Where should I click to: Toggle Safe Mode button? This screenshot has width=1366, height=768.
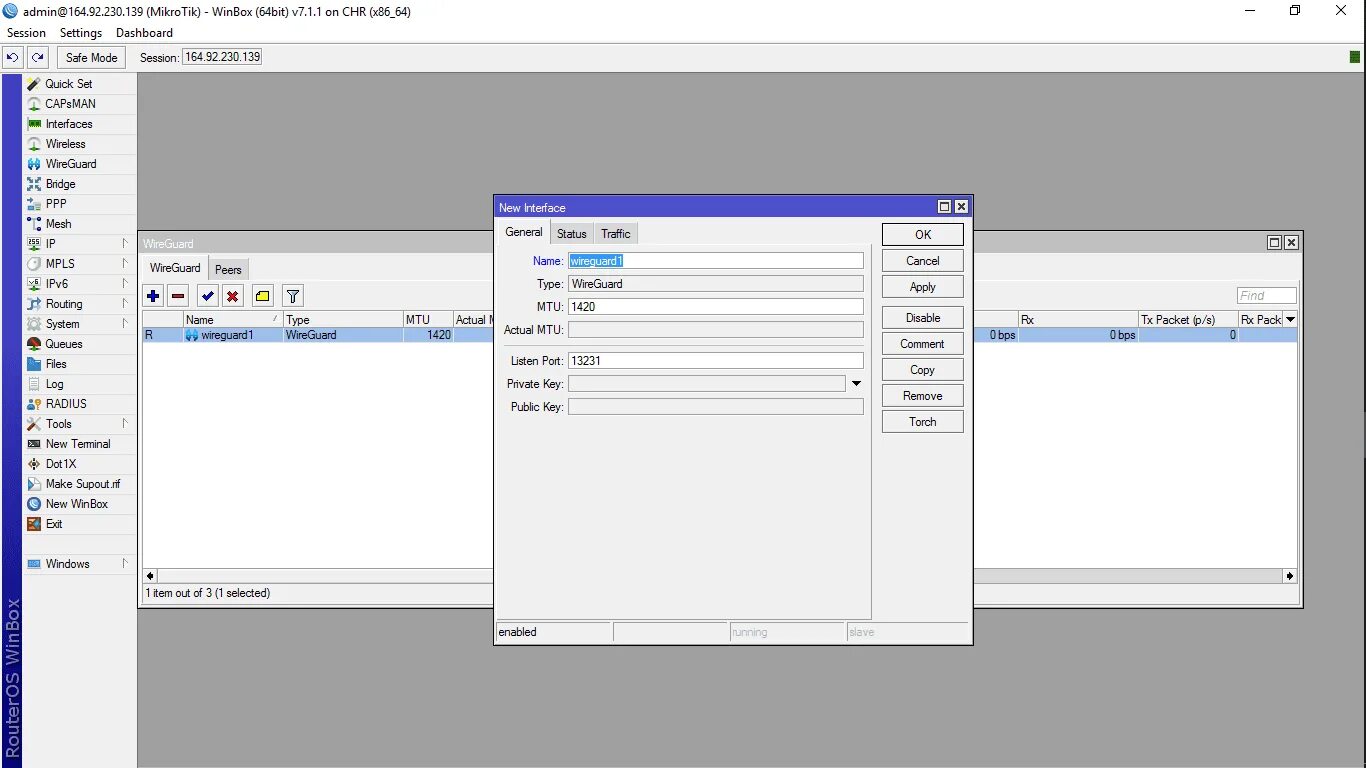pyautogui.click(x=92, y=58)
